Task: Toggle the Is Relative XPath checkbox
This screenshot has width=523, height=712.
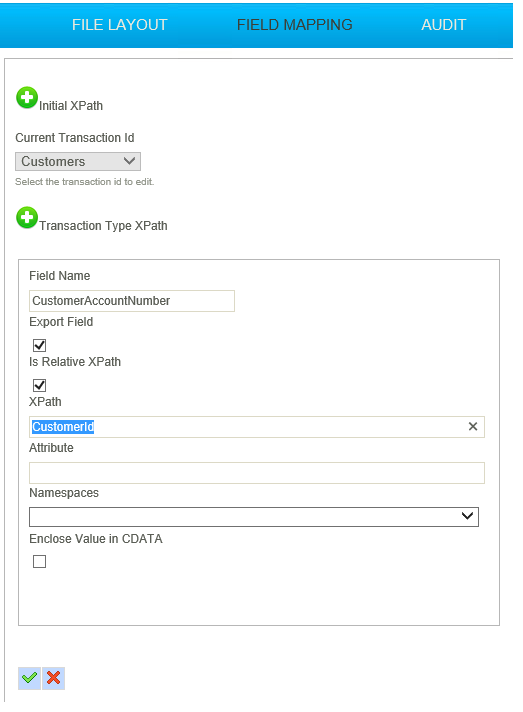Action: pos(39,385)
